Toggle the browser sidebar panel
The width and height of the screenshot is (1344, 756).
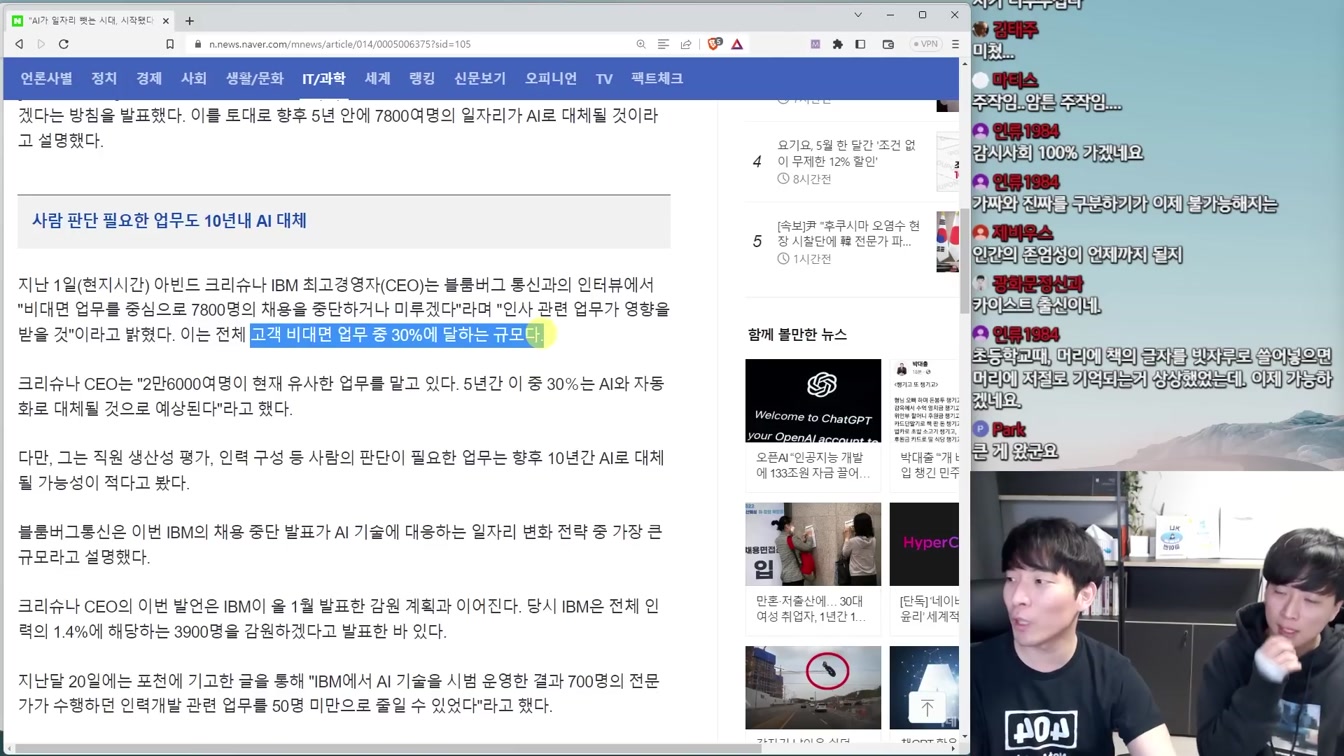coord(860,44)
